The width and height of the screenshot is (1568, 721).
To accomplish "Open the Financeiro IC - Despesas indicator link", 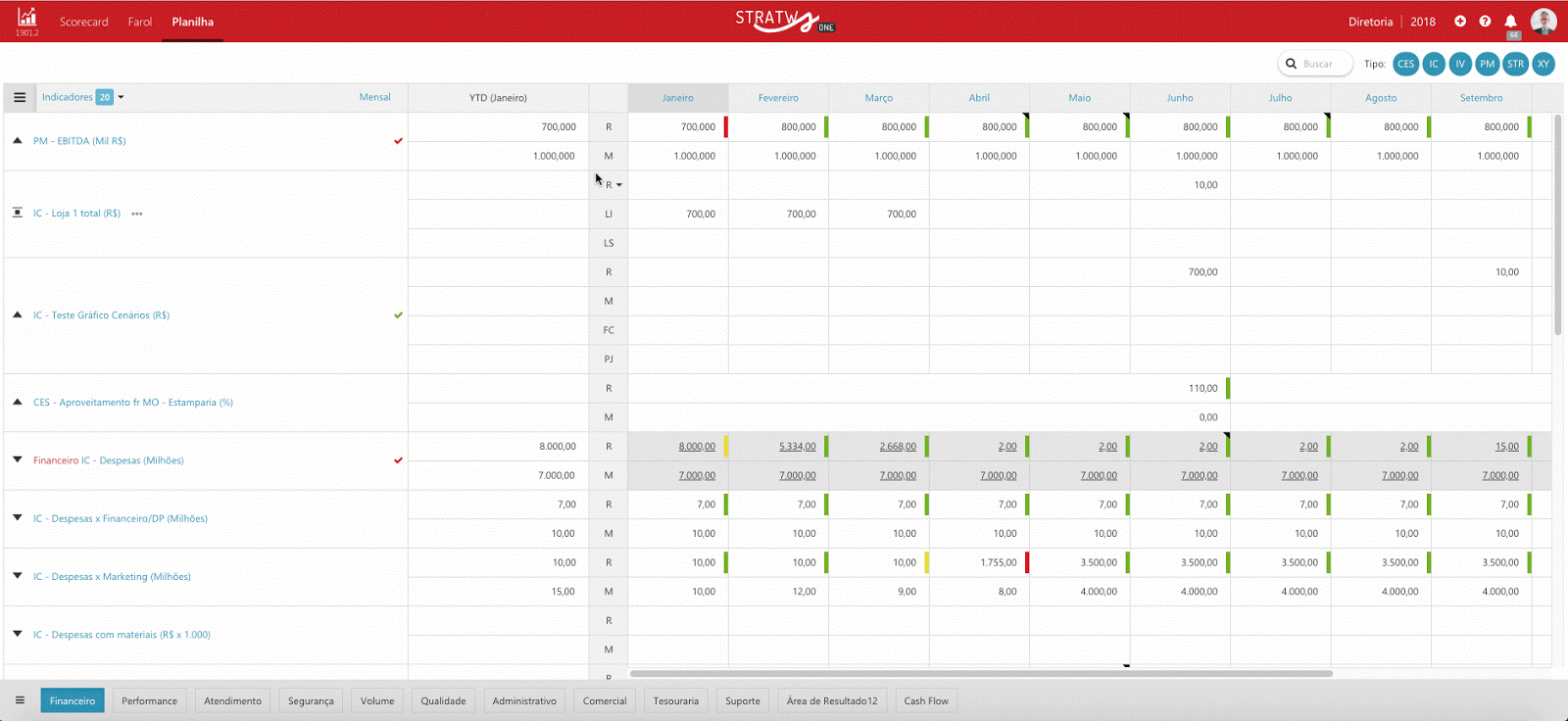I will tap(108, 460).
